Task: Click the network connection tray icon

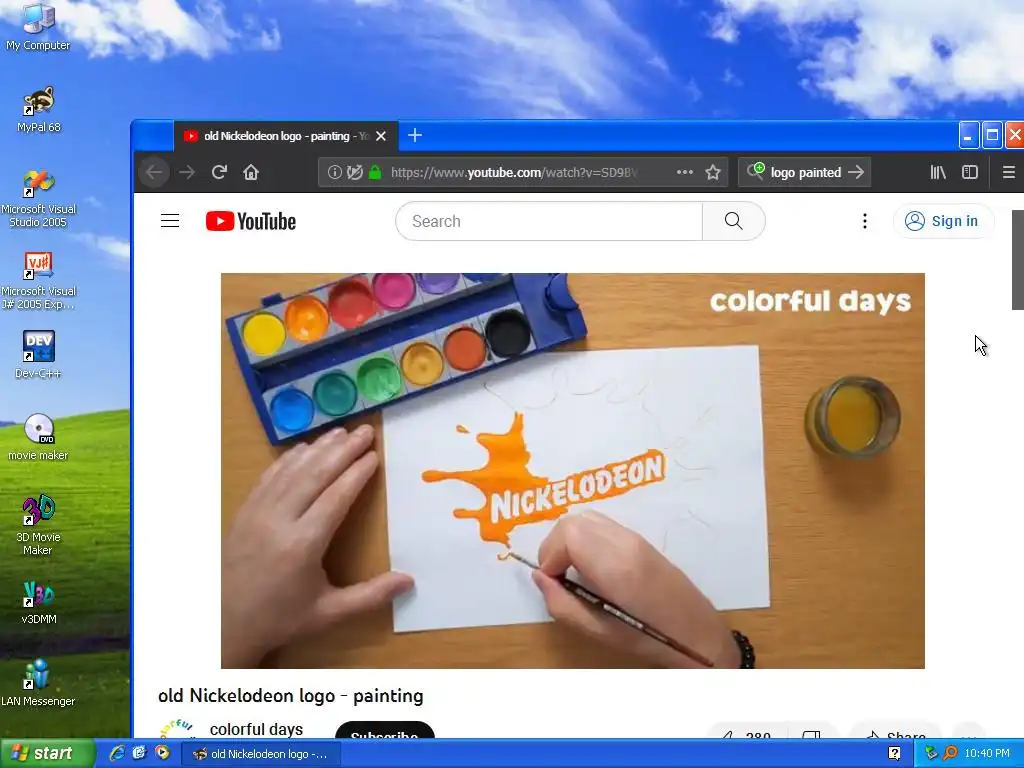Action: pyautogui.click(x=931, y=754)
